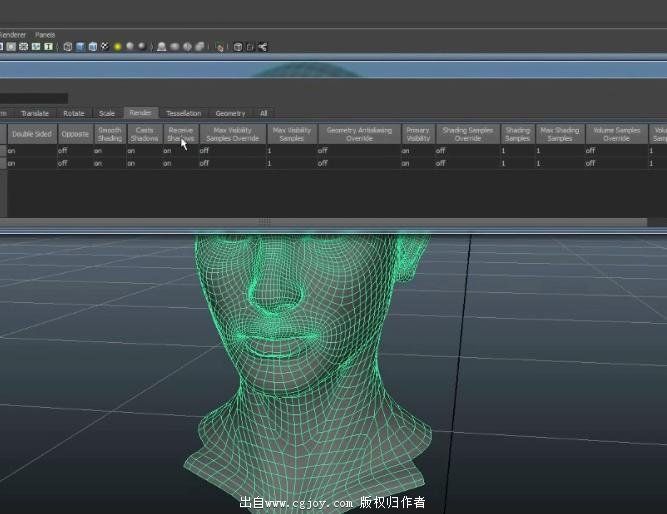Click smooth shade all cube icon
This screenshot has height=514, width=667.
[x=80, y=46]
